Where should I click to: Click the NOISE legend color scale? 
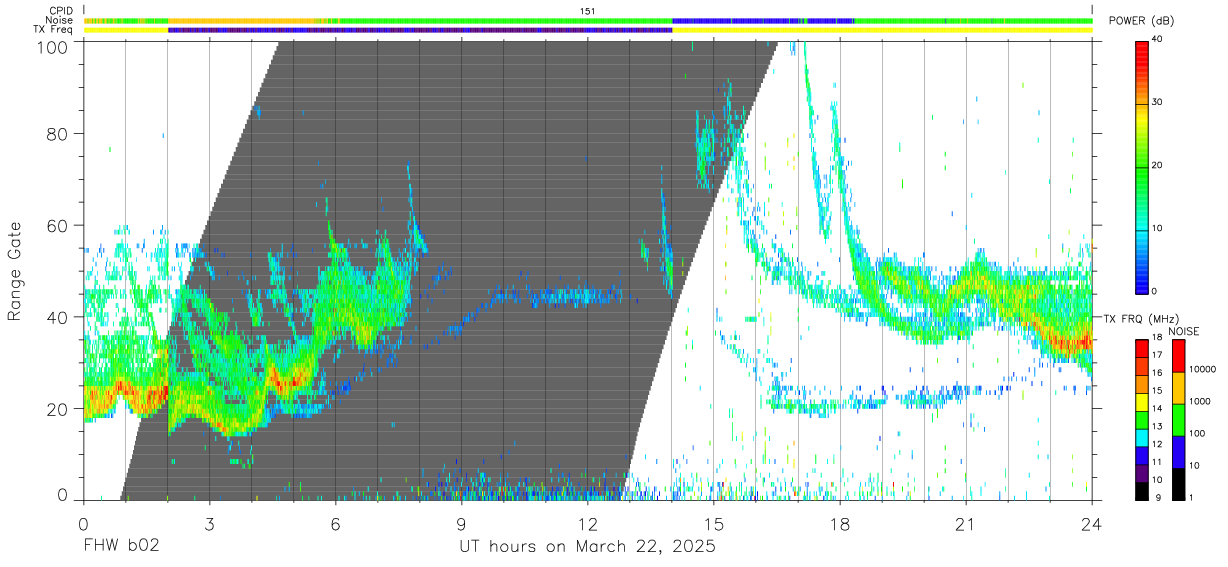pyautogui.click(x=1179, y=419)
